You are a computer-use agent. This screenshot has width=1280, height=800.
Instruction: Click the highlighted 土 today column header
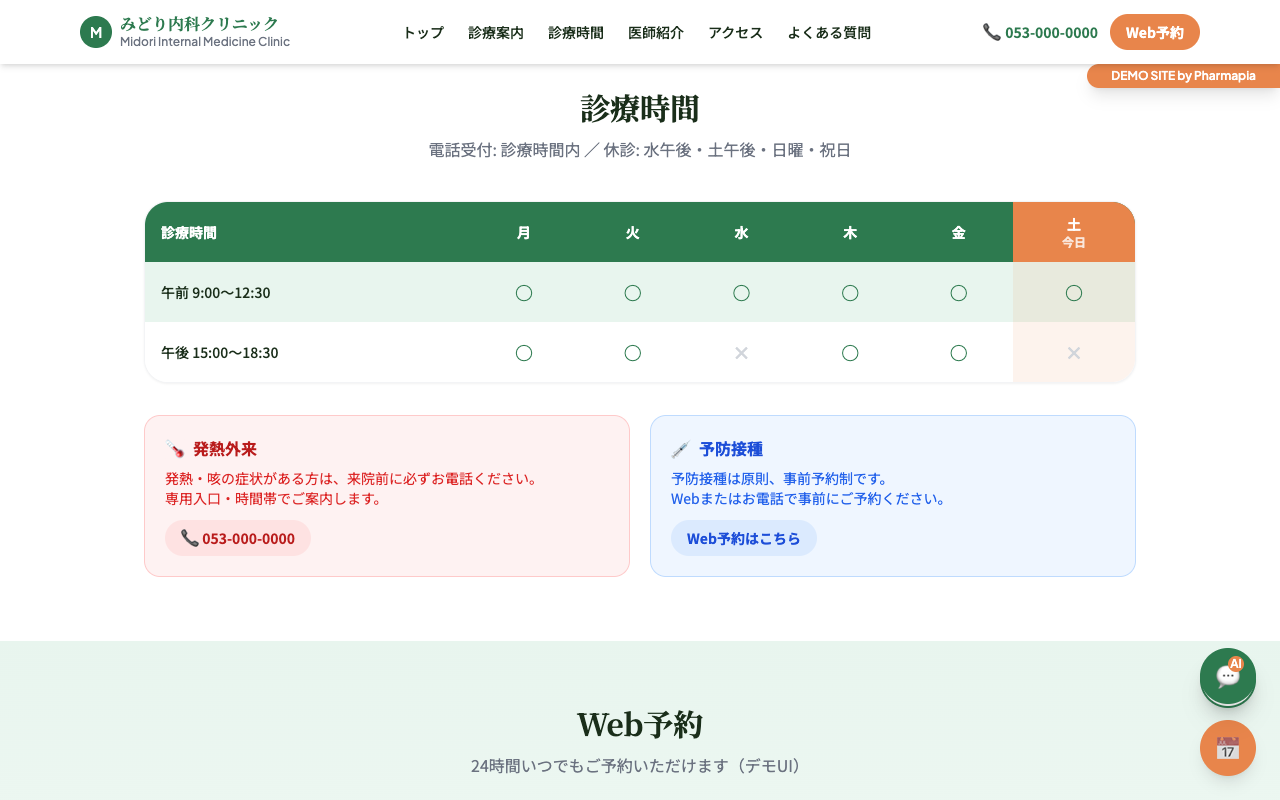[x=1073, y=231]
